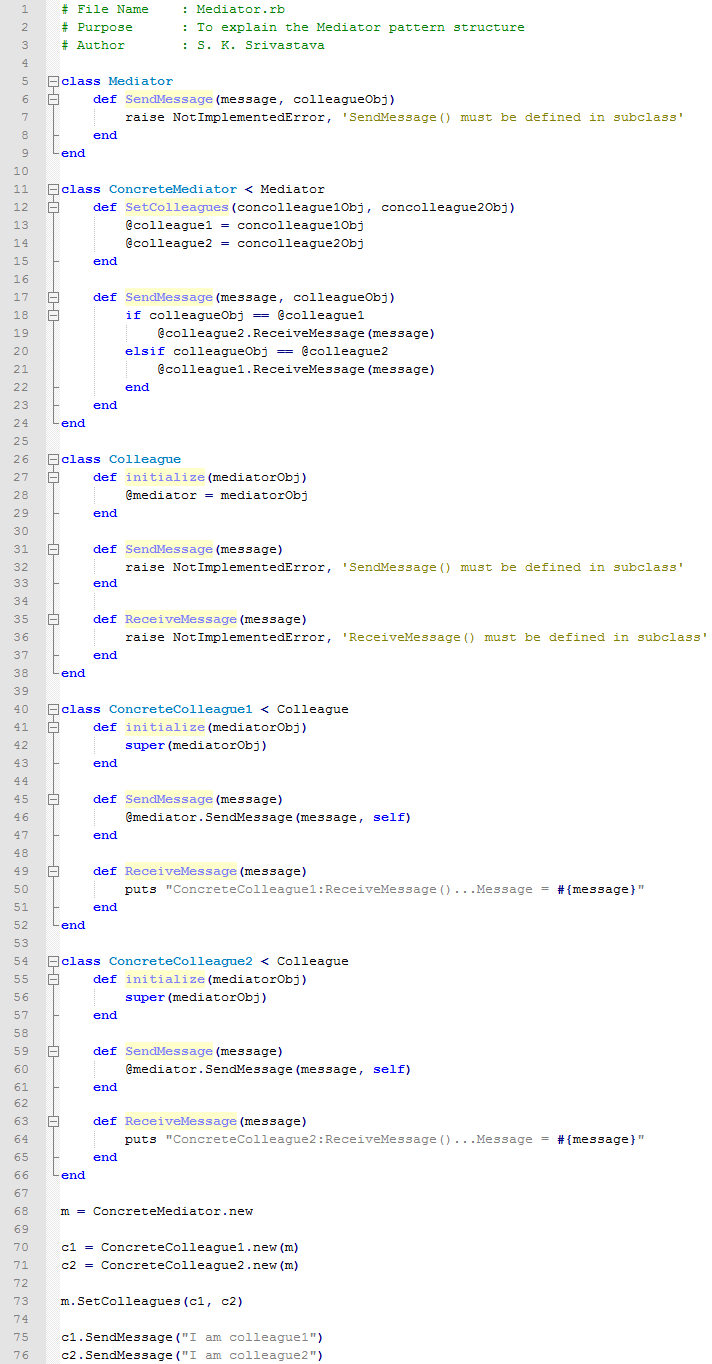The width and height of the screenshot is (712, 1364).
Task: Click 'ConcreteColleague2:ReceiveMessage()' string on line 64
Action: (x=312, y=1139)
